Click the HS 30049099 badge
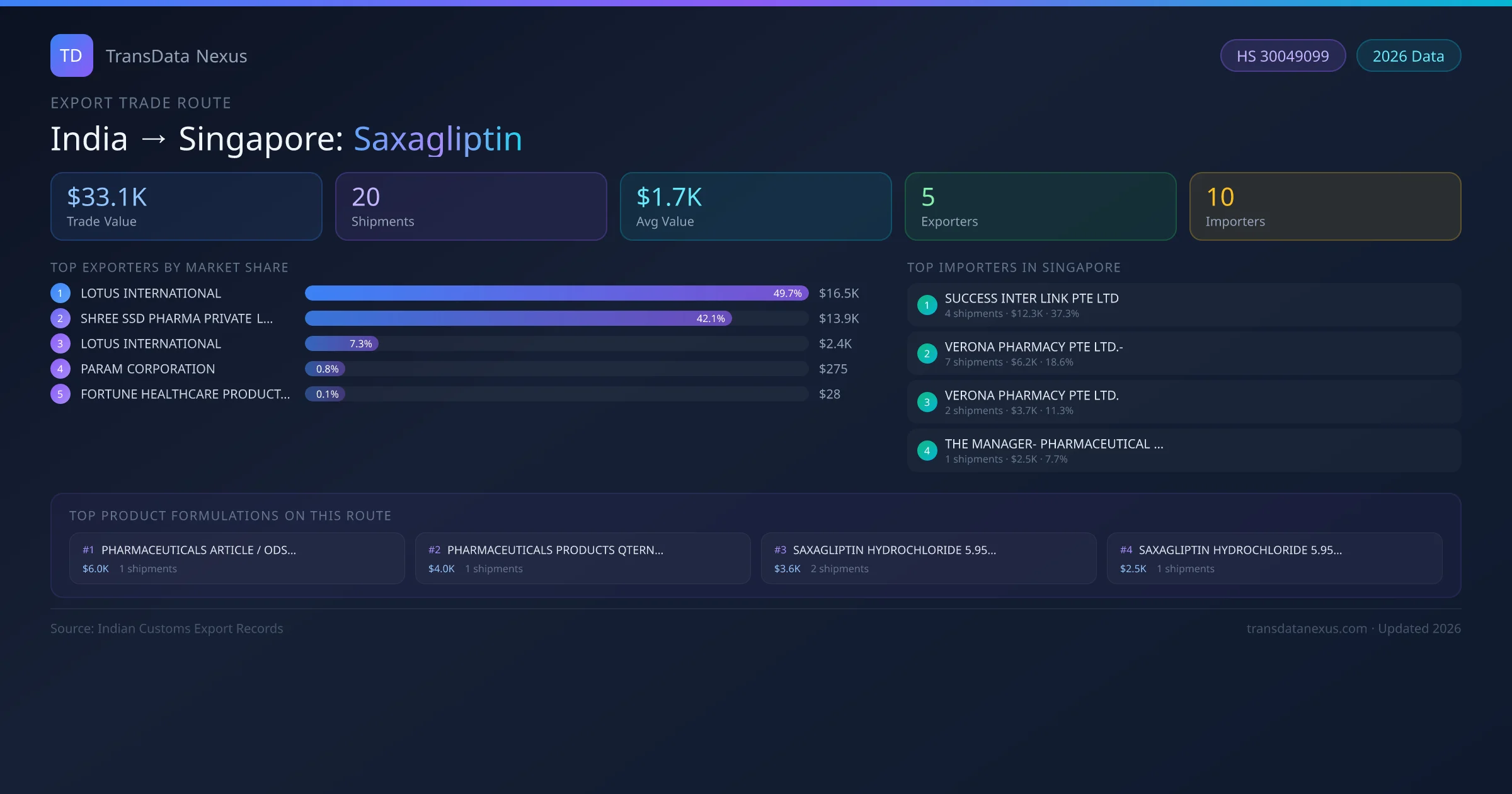 pyautogui.click(x=1282, y=56)
